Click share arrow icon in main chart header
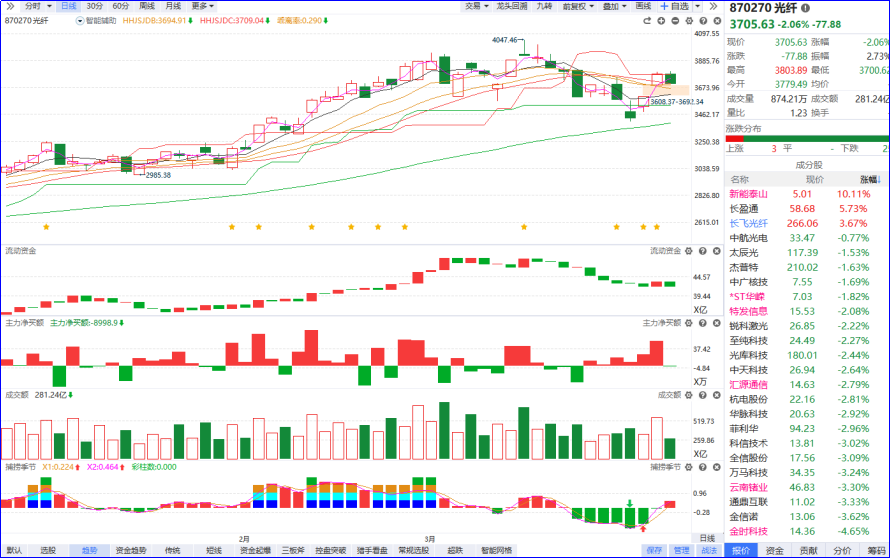 [x=647, y=21]
